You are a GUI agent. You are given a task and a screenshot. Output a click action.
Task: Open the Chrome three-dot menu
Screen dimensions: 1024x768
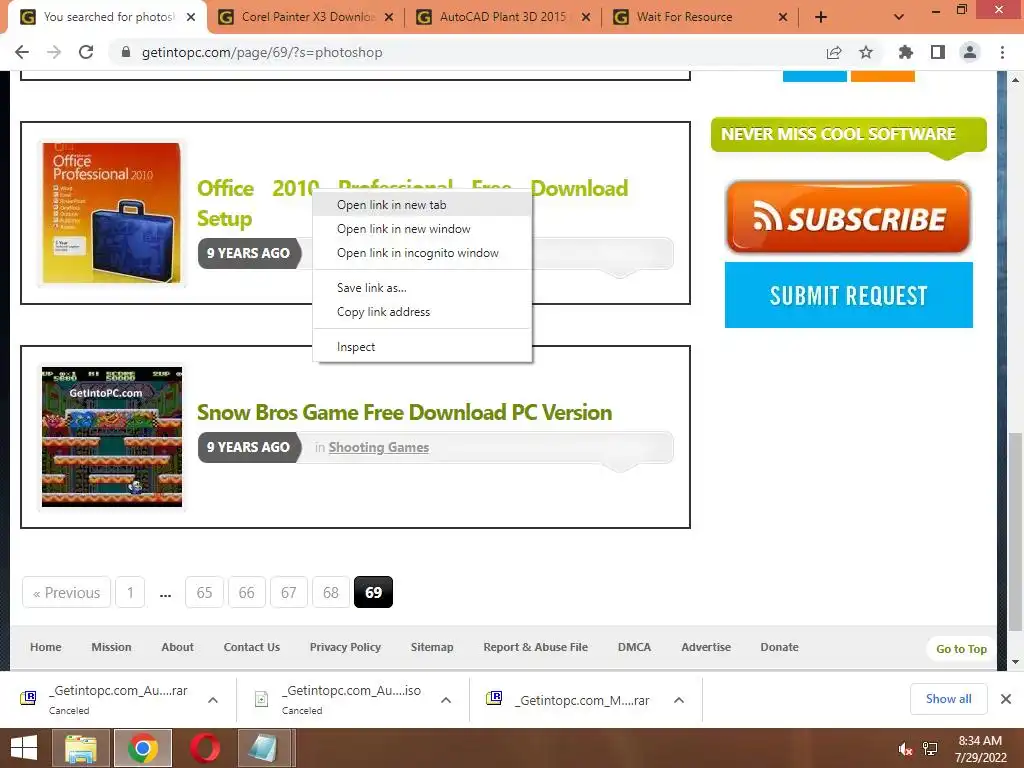click(1002, 52)
